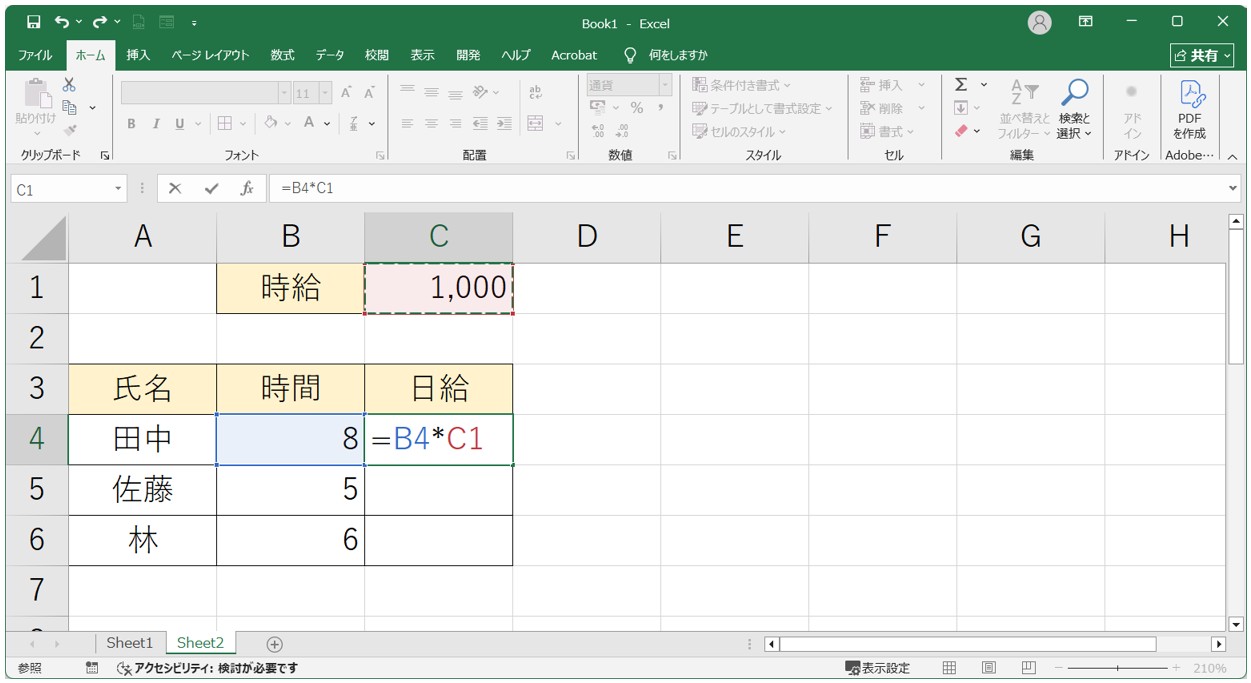Screen dimensions: 1251x683
Task: Click the zoom slider in status bar
Action: point(1118,668)
